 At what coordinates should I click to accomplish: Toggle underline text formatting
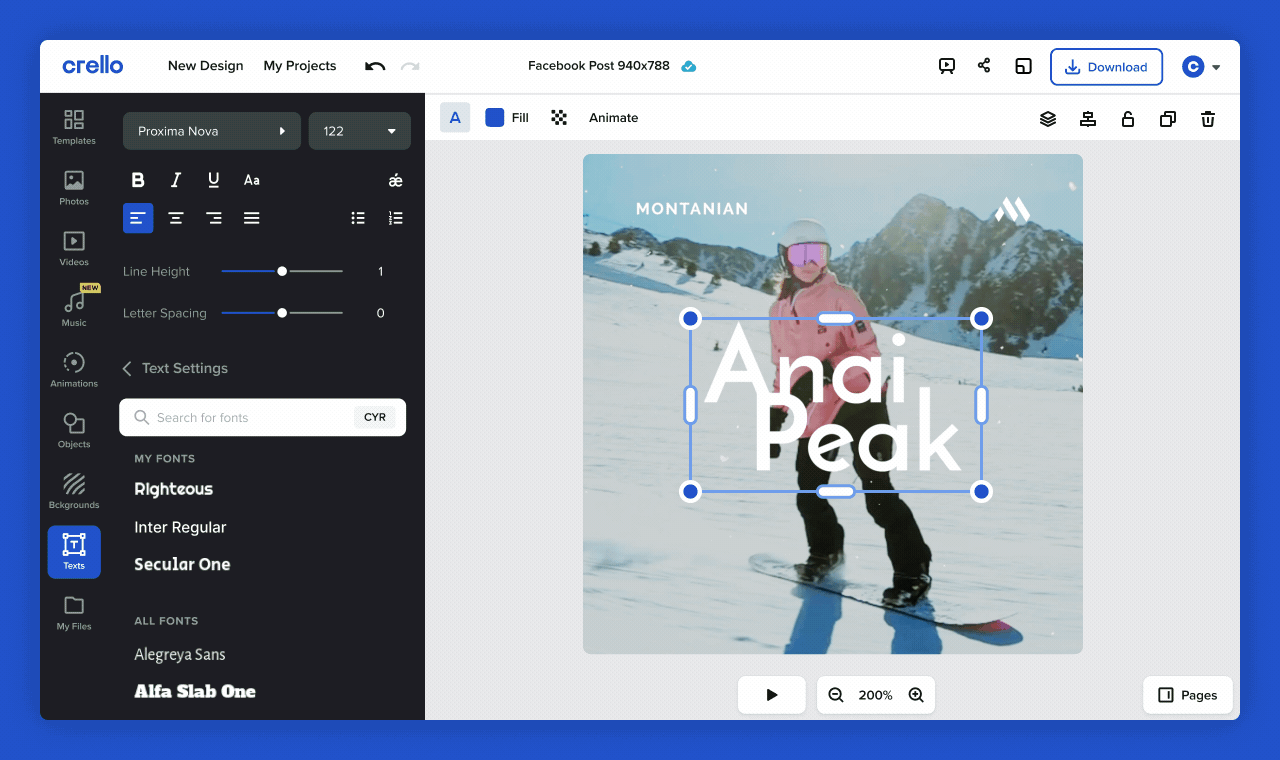[x=214, y=180]
